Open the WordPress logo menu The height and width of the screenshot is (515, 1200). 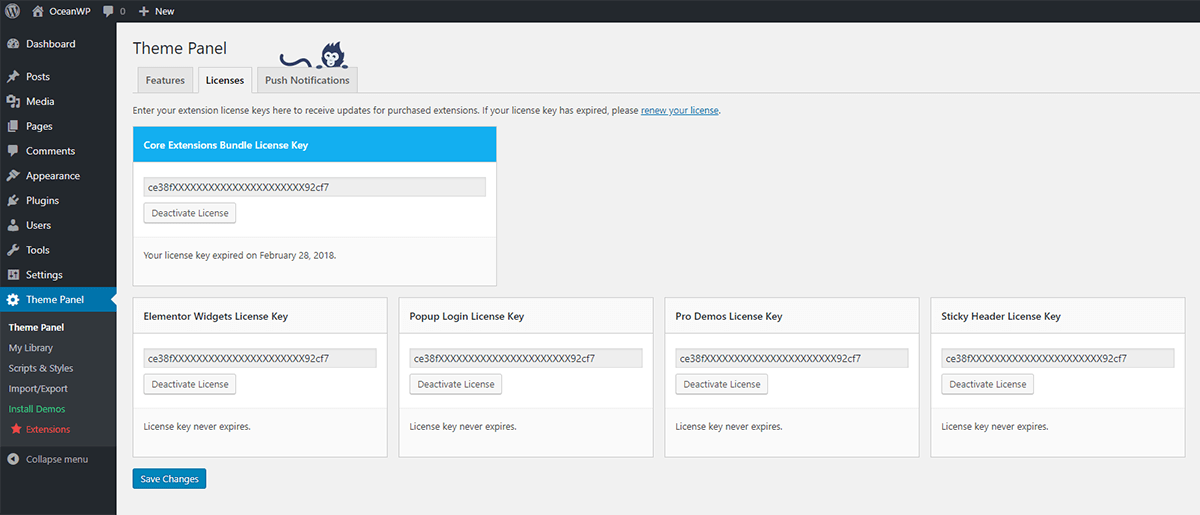click(x=12, y=11)
